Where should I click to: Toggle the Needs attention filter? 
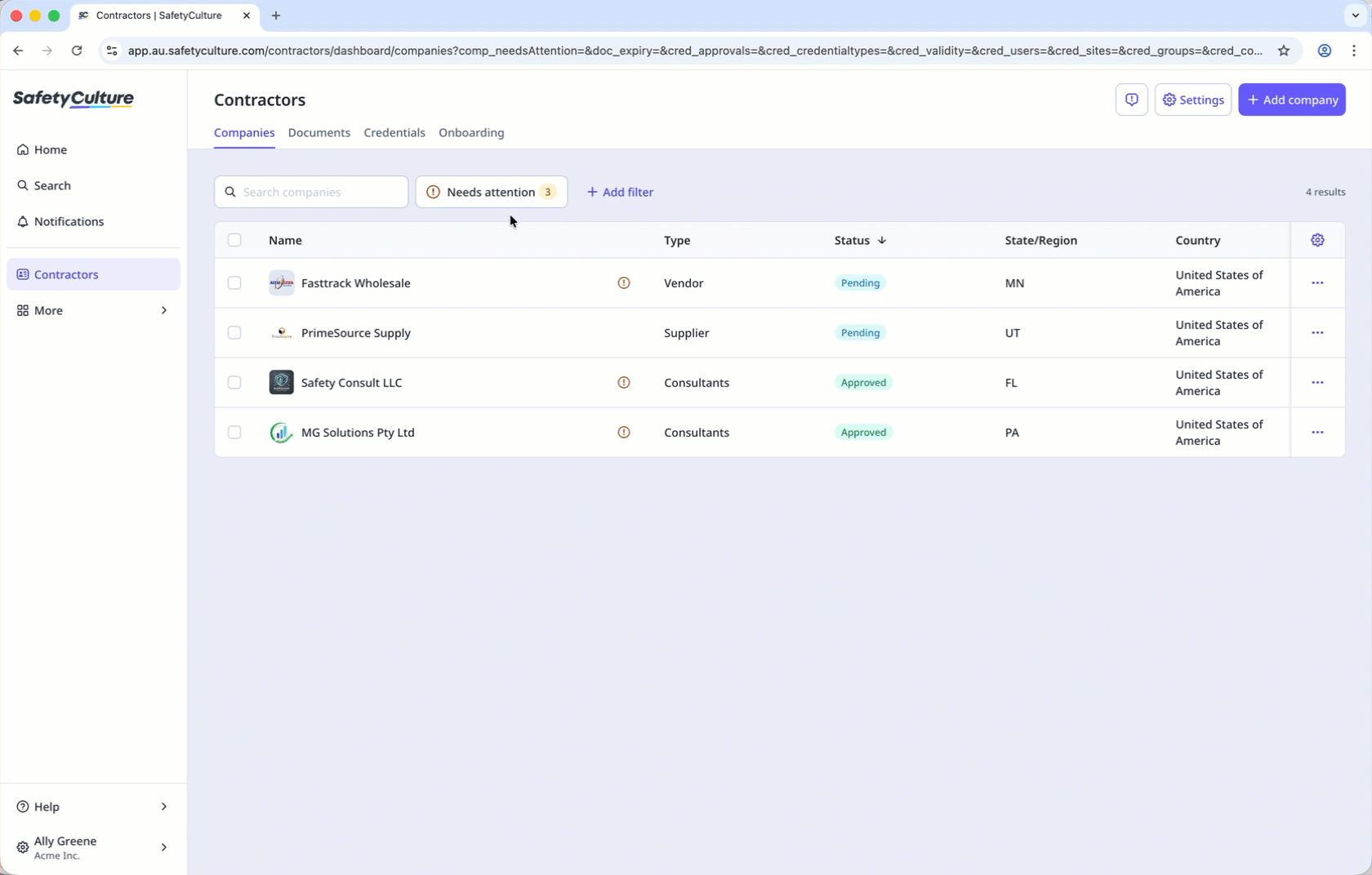(x=491, y=192)
